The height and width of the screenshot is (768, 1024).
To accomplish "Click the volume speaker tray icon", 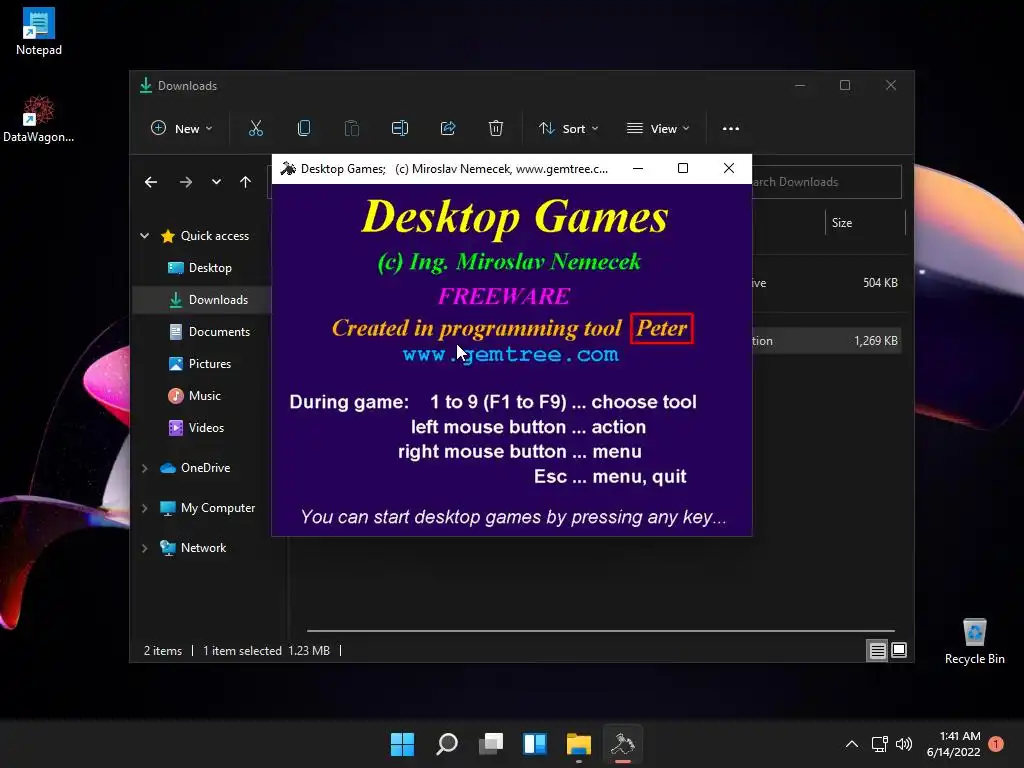I will tap(904, 744).
